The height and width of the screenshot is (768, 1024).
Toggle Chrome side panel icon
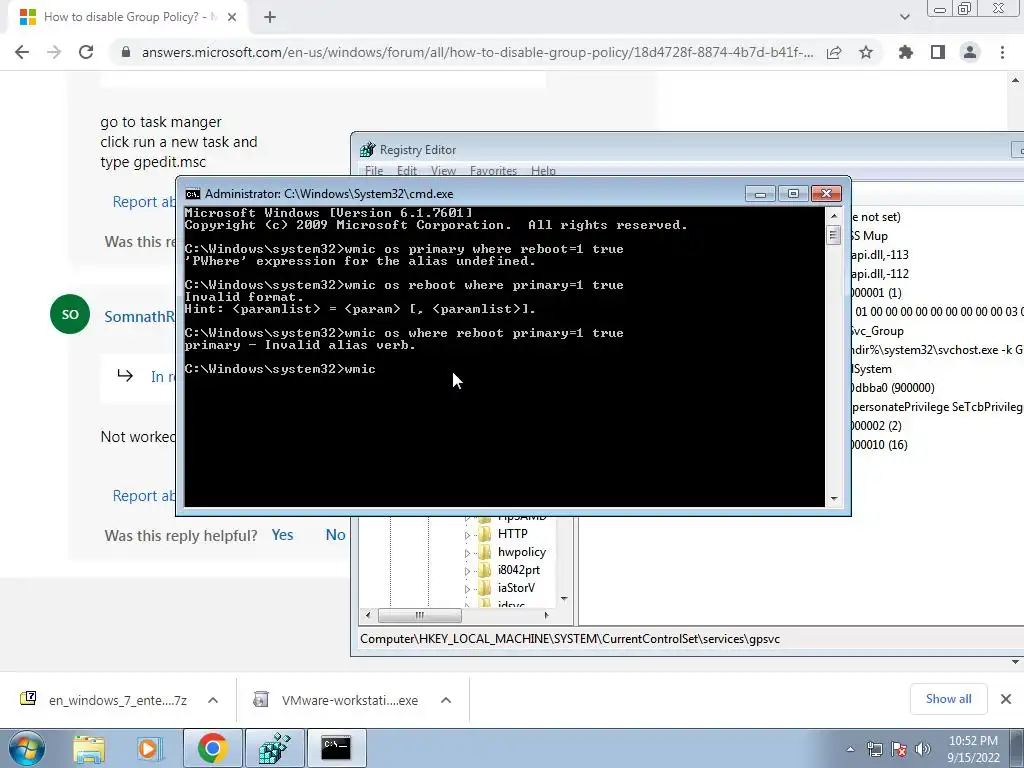(938, 52)
